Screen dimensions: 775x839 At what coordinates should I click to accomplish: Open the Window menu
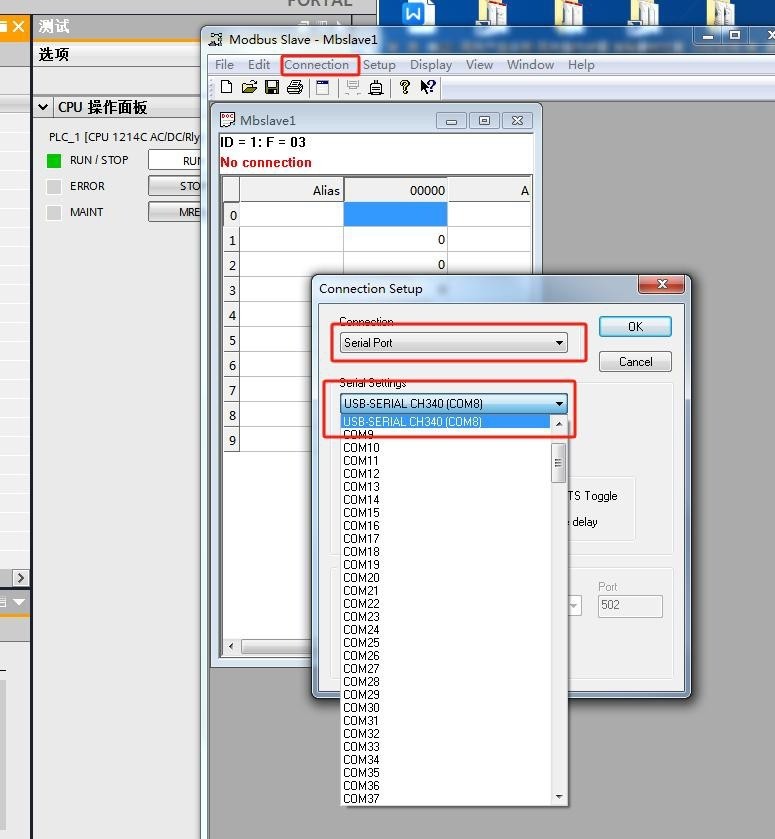click(530, 65)
